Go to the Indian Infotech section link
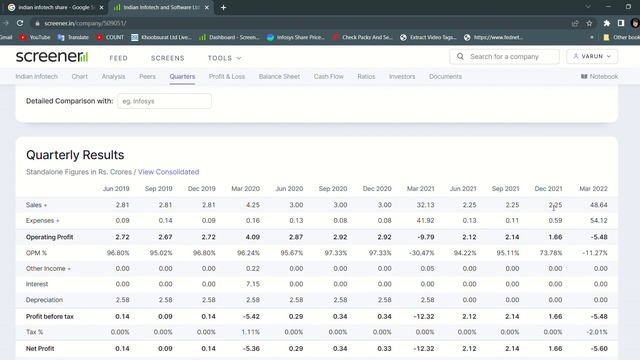The image size is (640, 360). pos(36,76)
